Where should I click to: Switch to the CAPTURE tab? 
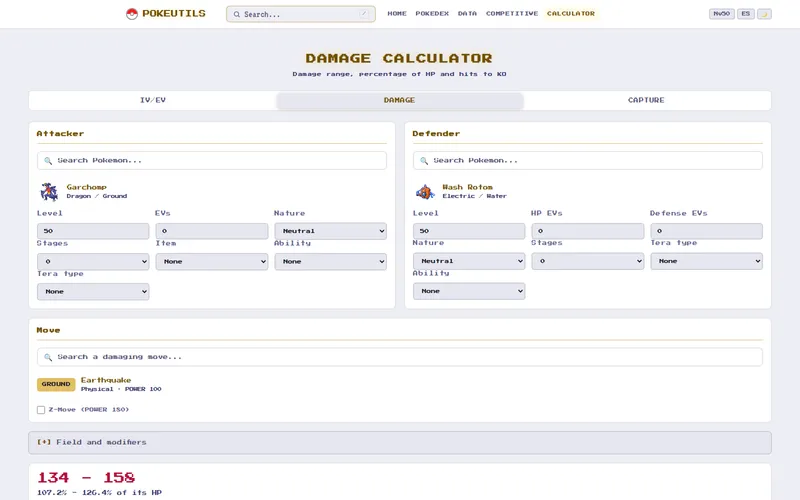[646, 101]
